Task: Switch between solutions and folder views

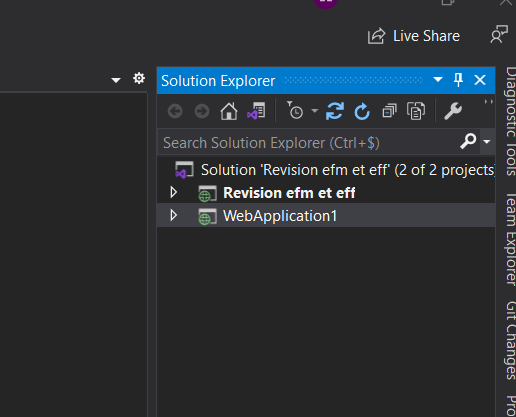Action: pyautogui.click(x=256, y=111)
